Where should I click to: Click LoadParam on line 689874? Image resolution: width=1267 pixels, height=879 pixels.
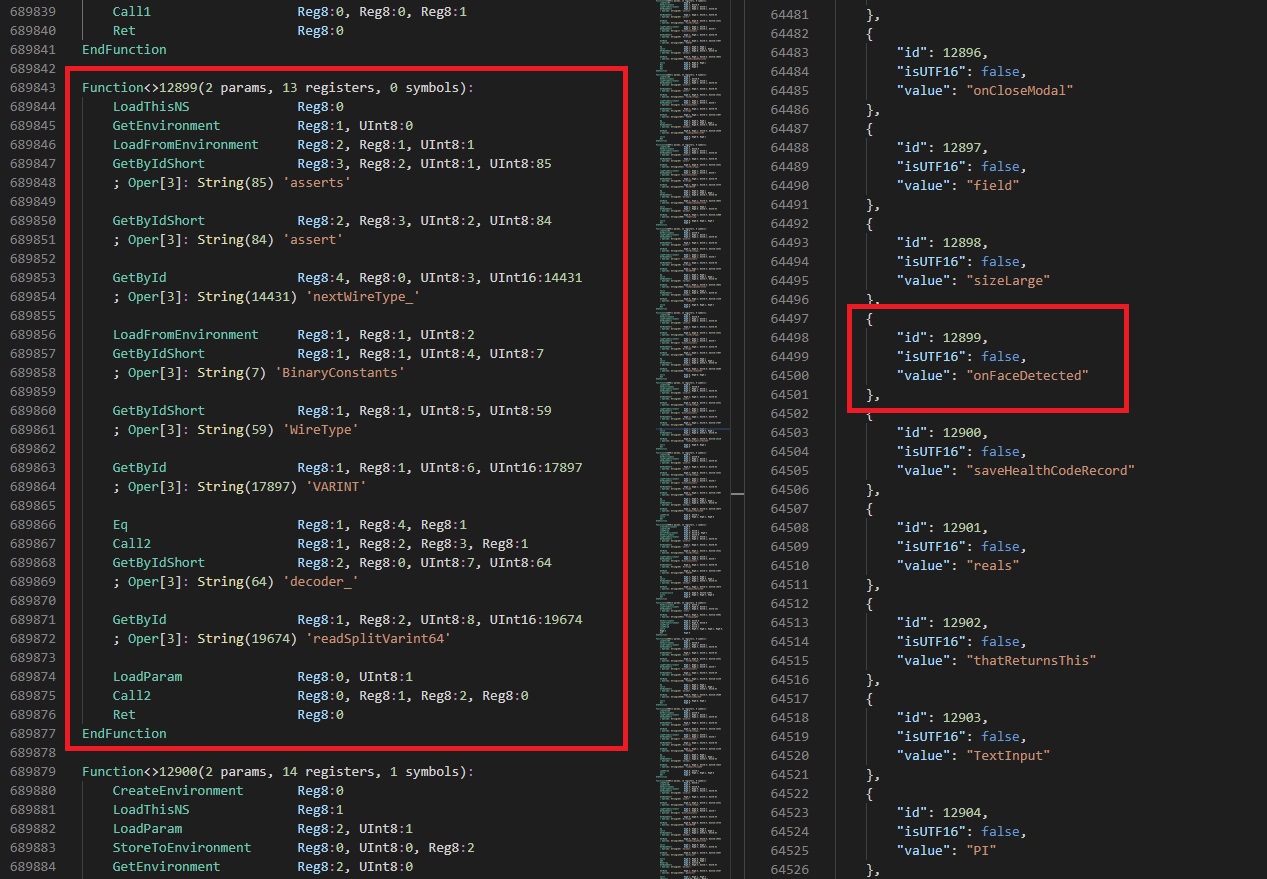(x=147, y=677)
